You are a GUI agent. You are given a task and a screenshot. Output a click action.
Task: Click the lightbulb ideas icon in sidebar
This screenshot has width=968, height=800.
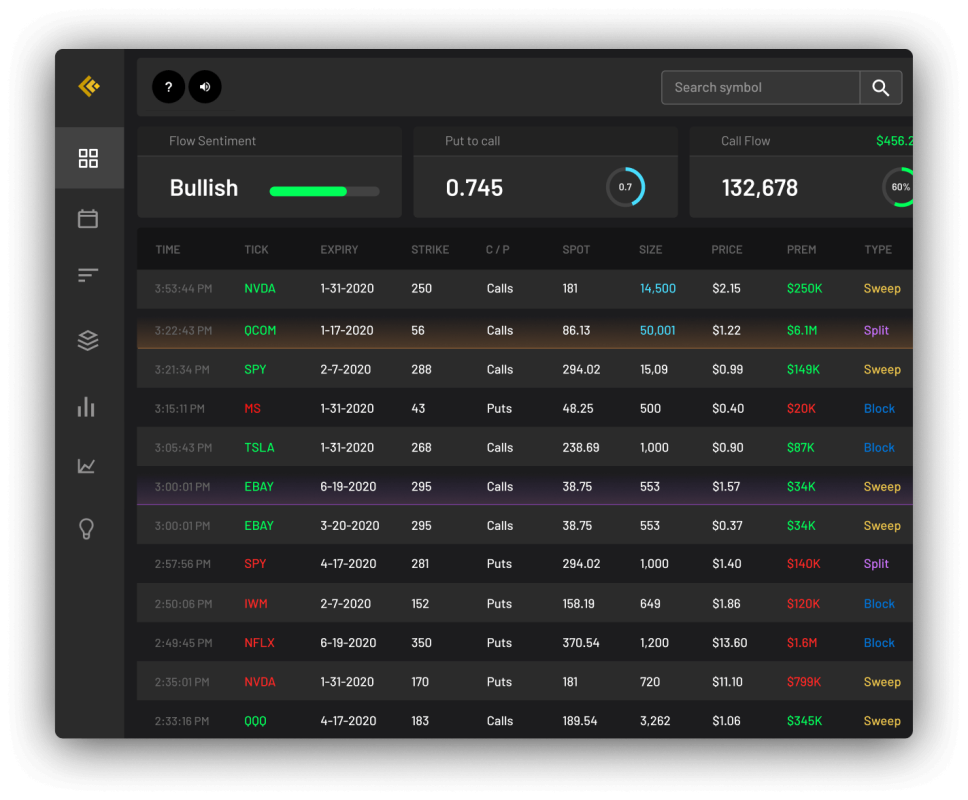87,529
